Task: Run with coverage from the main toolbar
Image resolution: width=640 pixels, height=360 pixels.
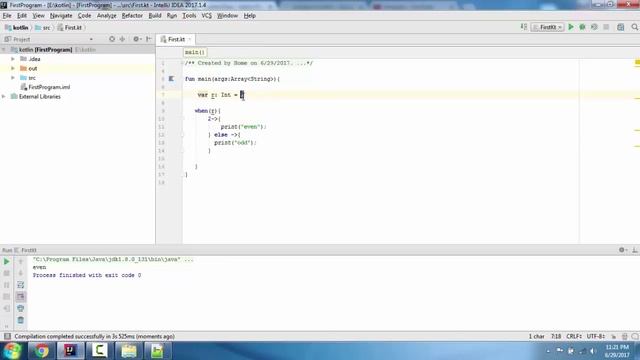Action: pyautogui.click(x=594, y=27)
